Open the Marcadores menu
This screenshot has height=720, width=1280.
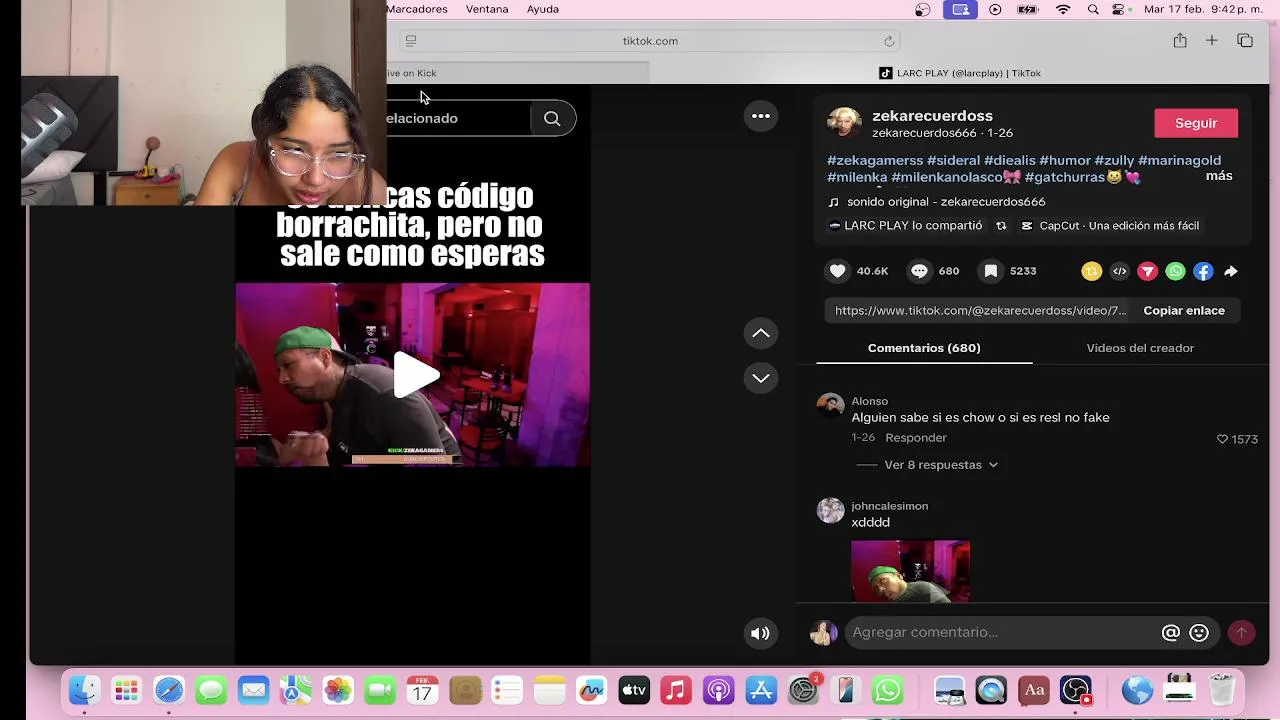click(x=417, y=9)
